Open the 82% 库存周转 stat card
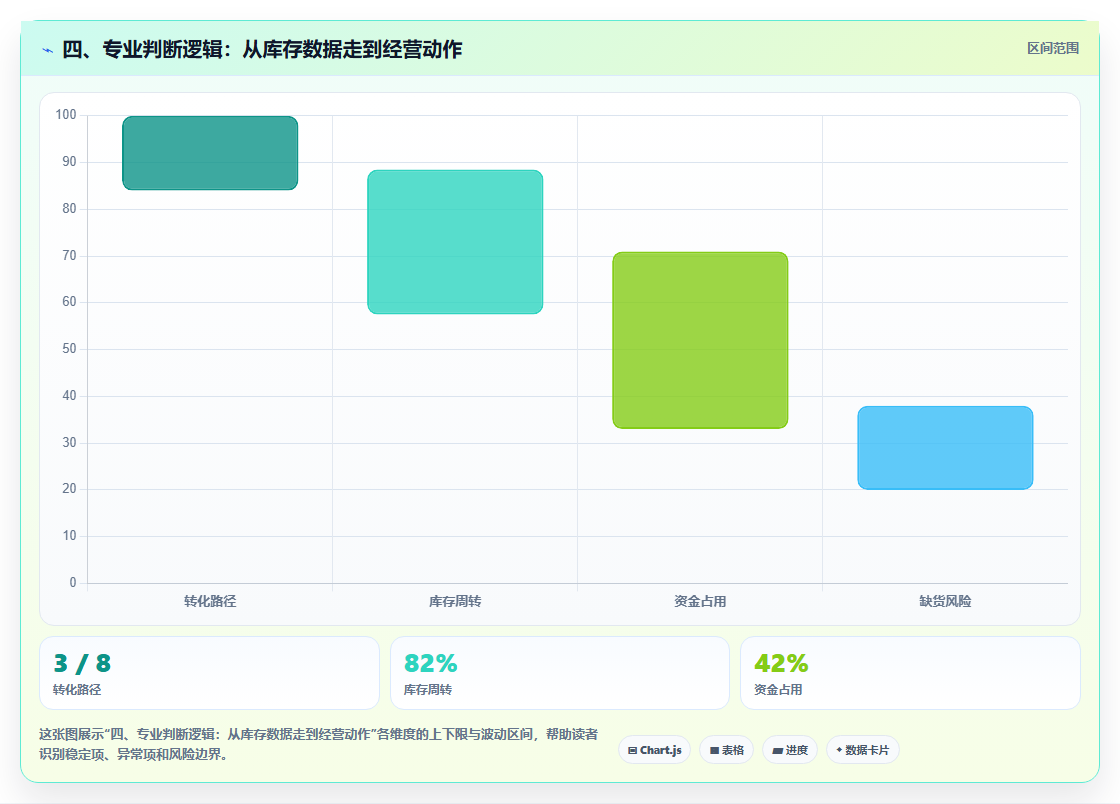The width and height of the screenshot is (1120, 804). [560, 673]
